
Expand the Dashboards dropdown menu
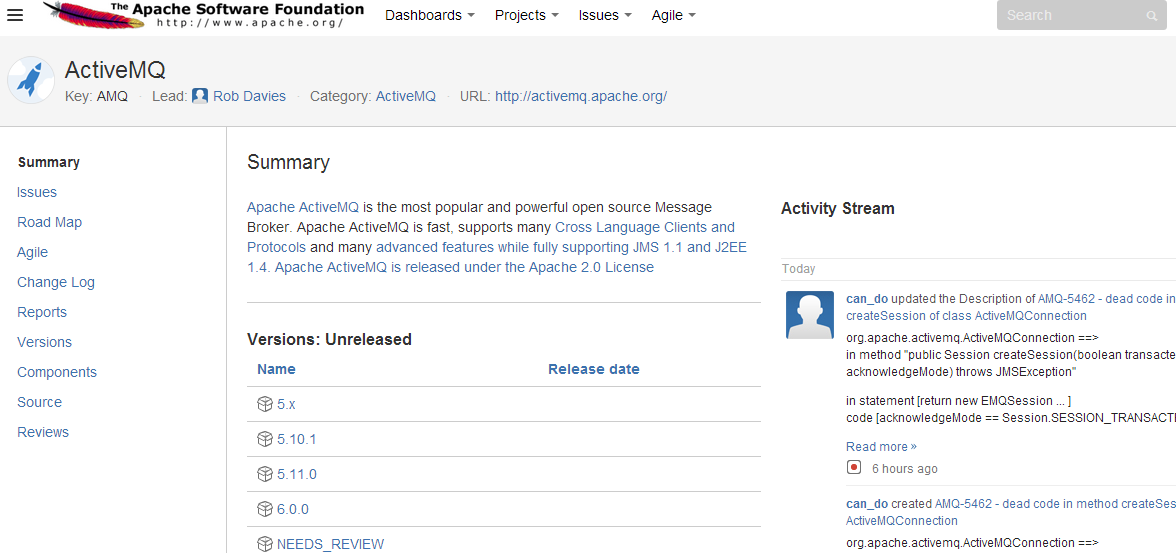click(430, 15)
